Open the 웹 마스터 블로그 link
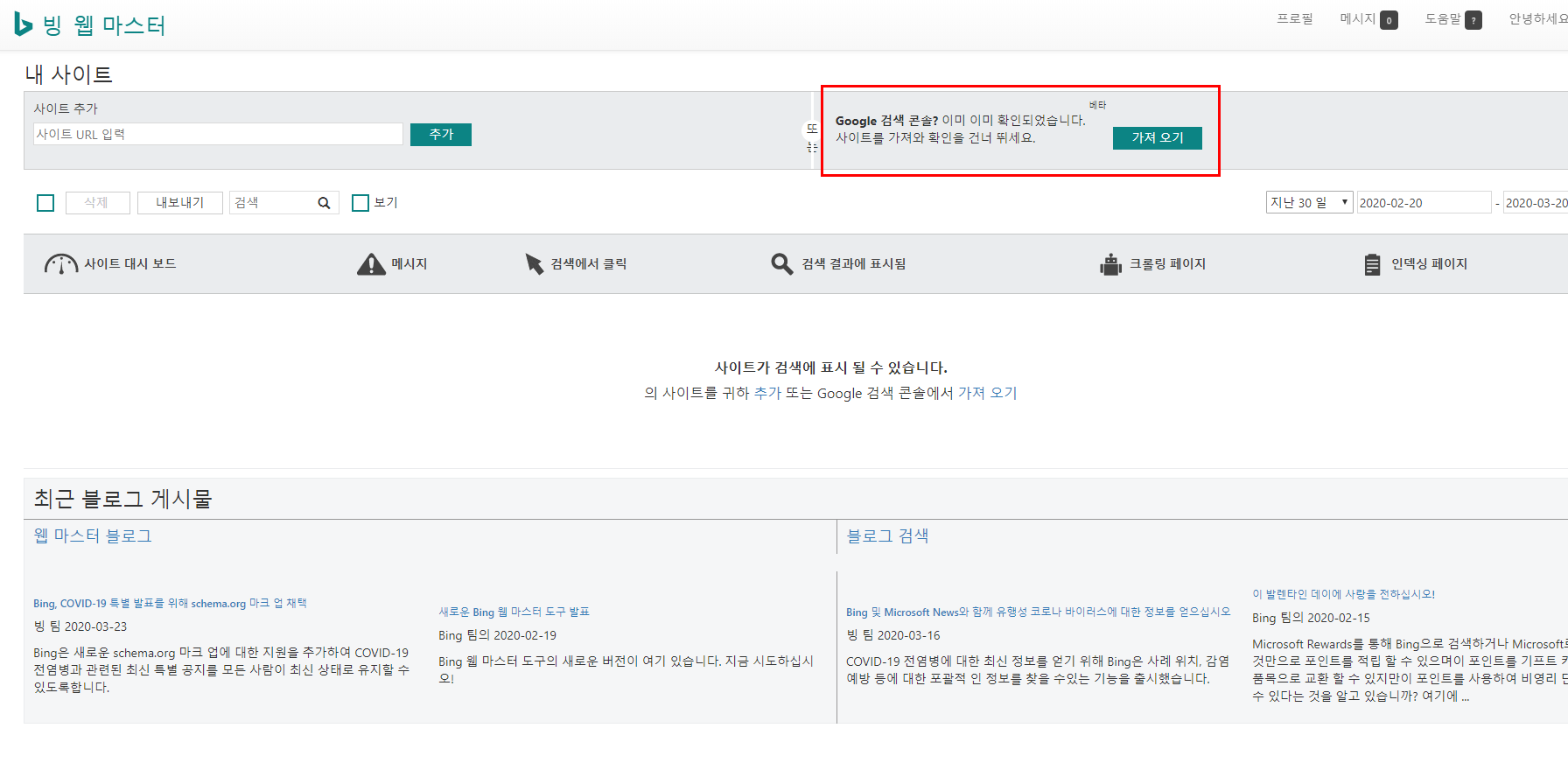1568x770 pixels. click(x=93, y=535)
